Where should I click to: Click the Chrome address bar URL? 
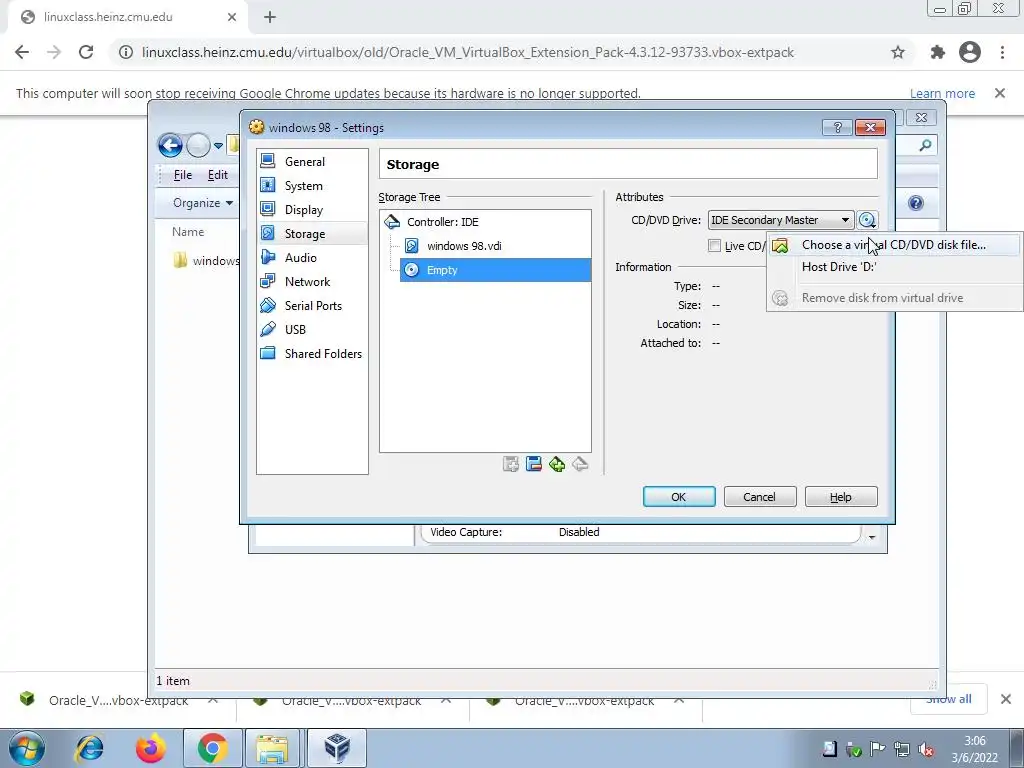coord(468,52)
